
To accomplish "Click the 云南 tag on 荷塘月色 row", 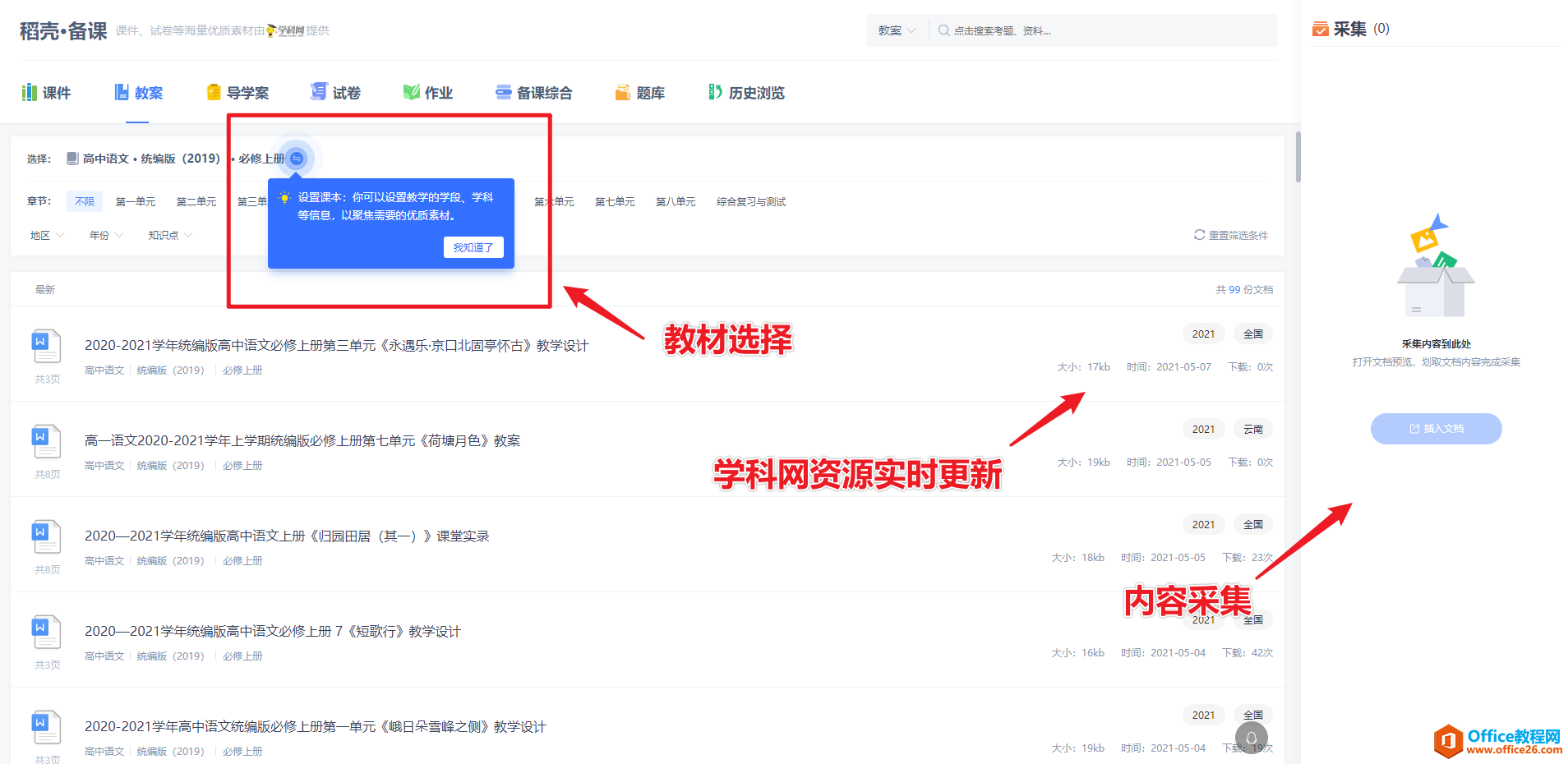I will click(x=1253, y=429).
